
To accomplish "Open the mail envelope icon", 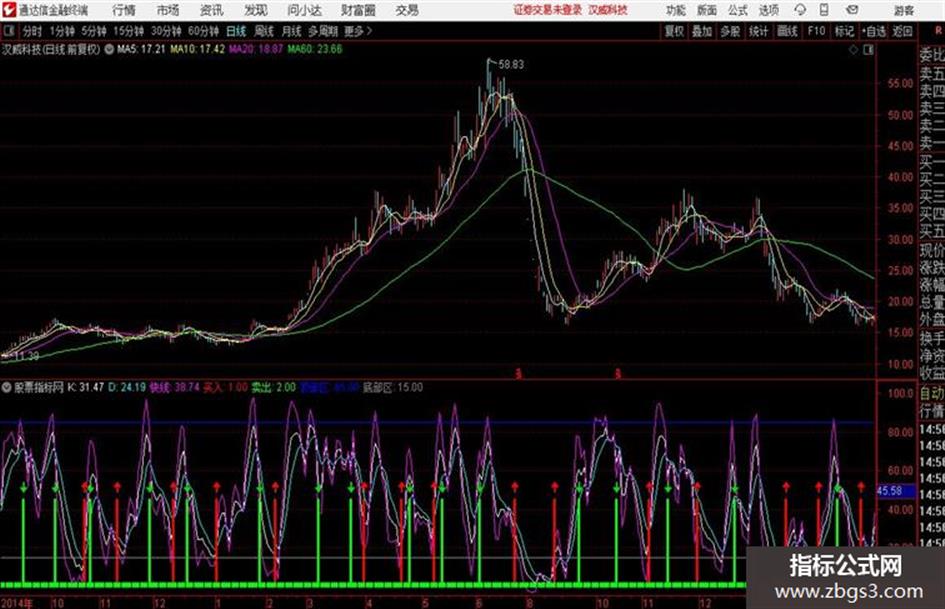I will [852, 10].
